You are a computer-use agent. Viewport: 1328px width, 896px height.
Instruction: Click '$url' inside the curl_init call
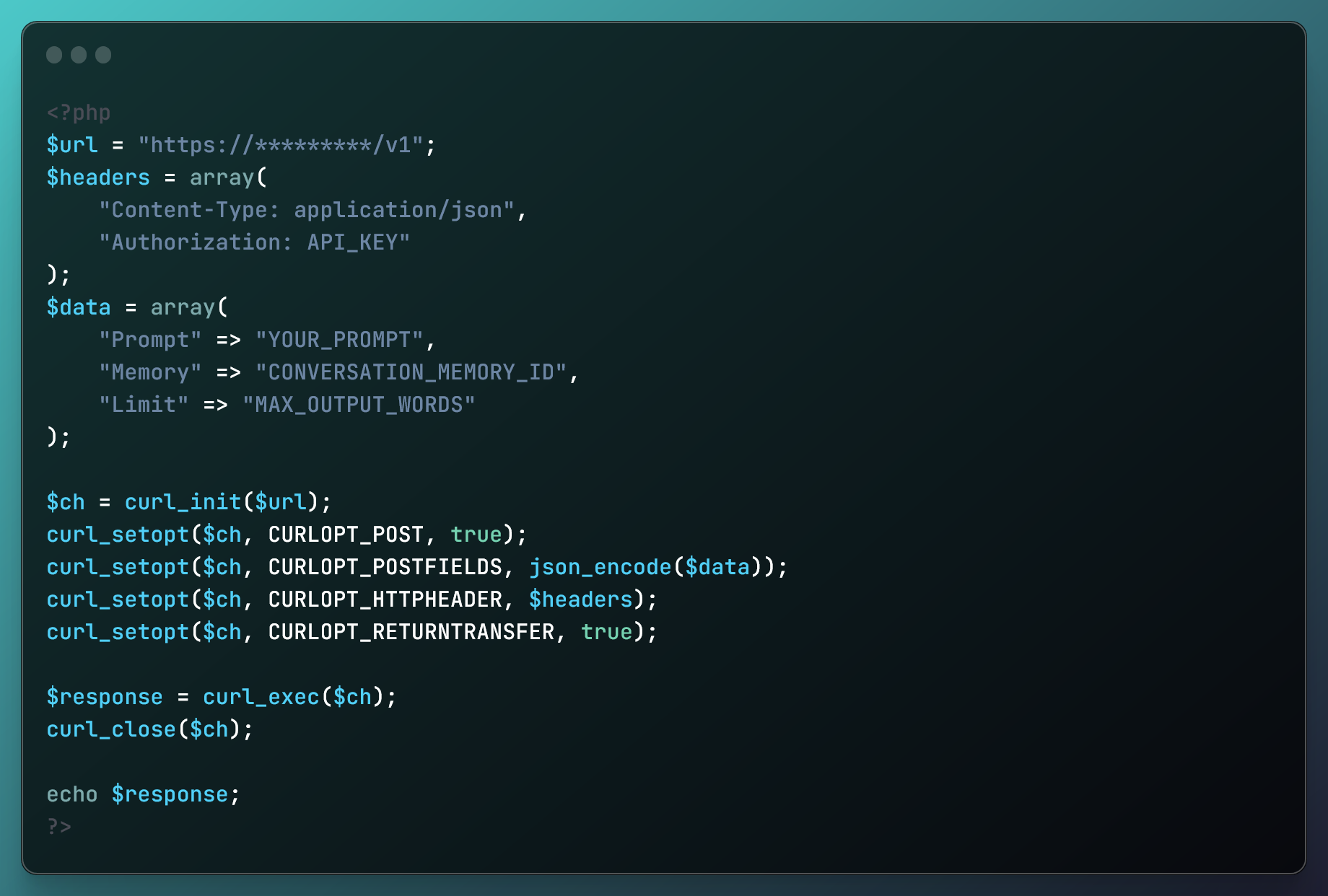(281, 502)
